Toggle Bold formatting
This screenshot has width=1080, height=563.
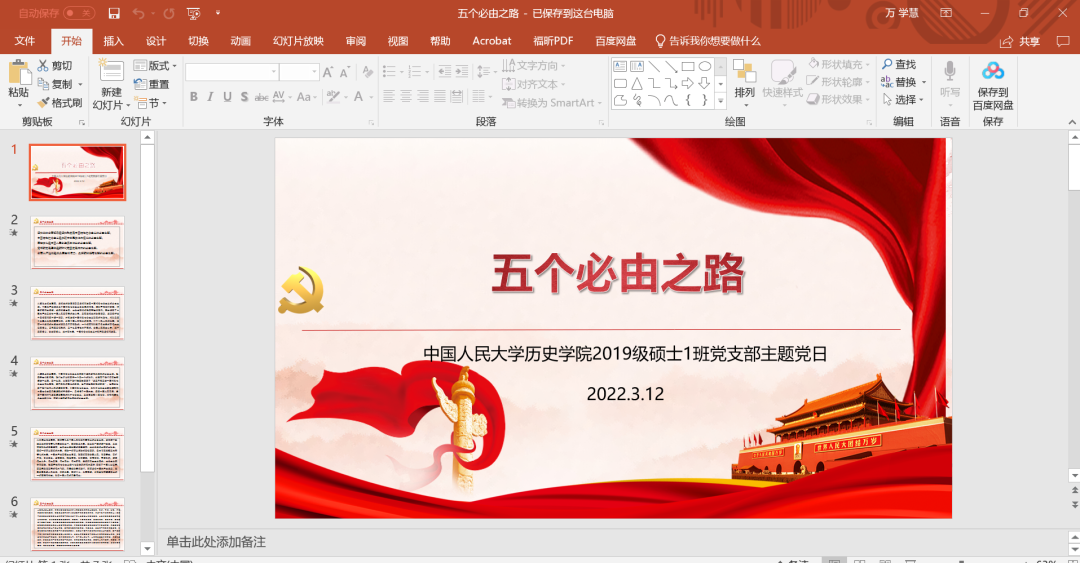[x=194, y=96]
